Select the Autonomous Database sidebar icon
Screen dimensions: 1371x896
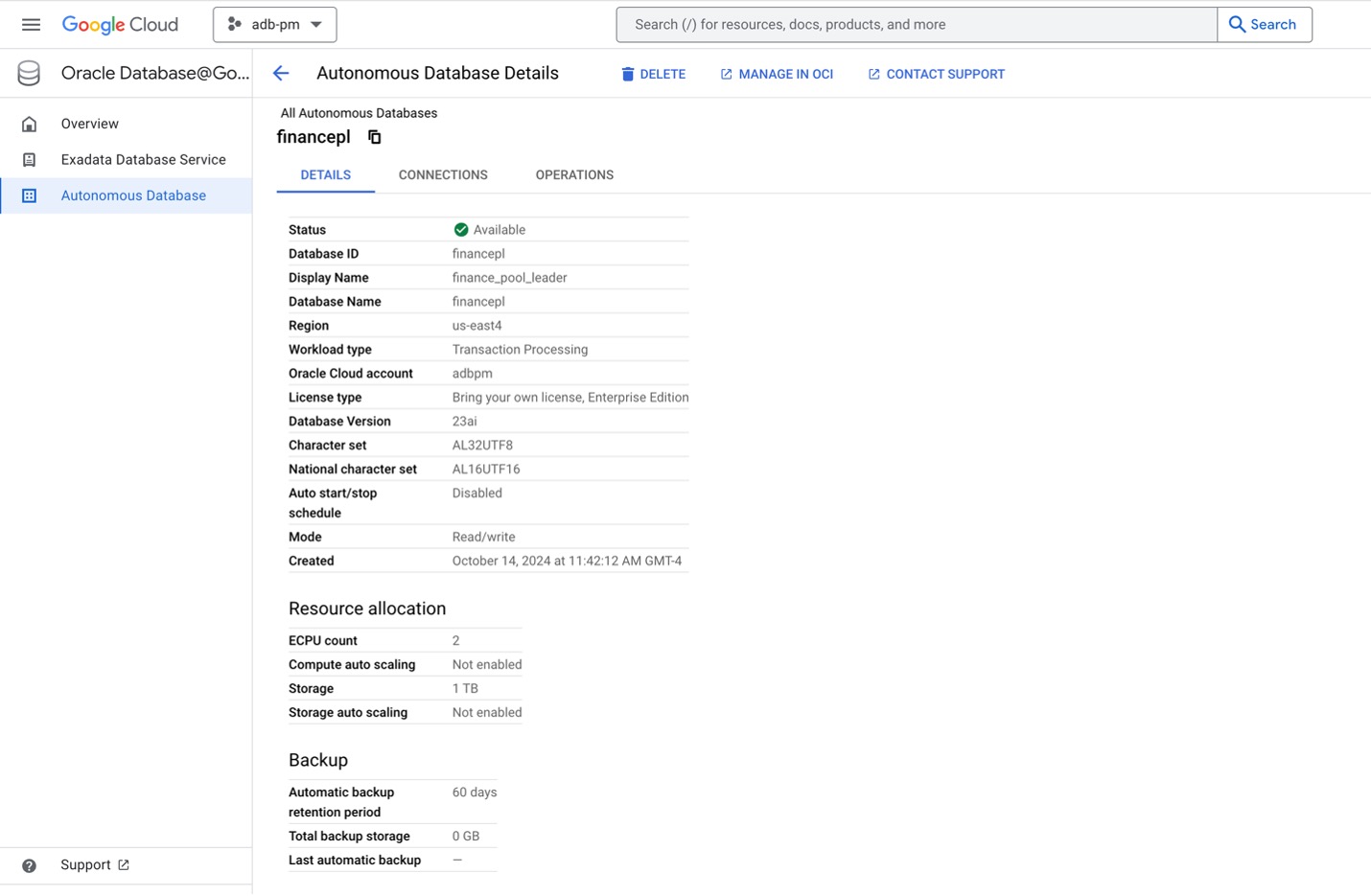coord(30,195)
